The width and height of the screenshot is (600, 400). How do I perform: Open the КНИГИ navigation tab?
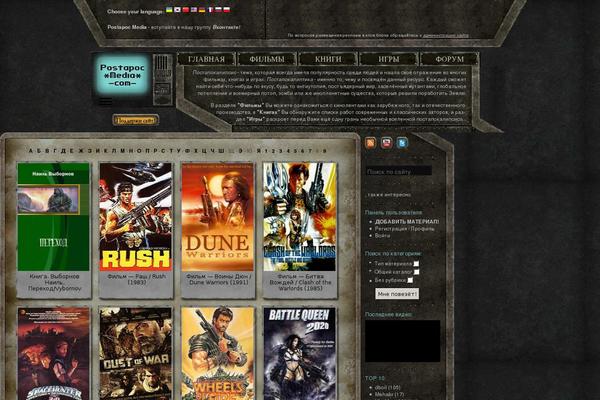(x=328, y=59)
